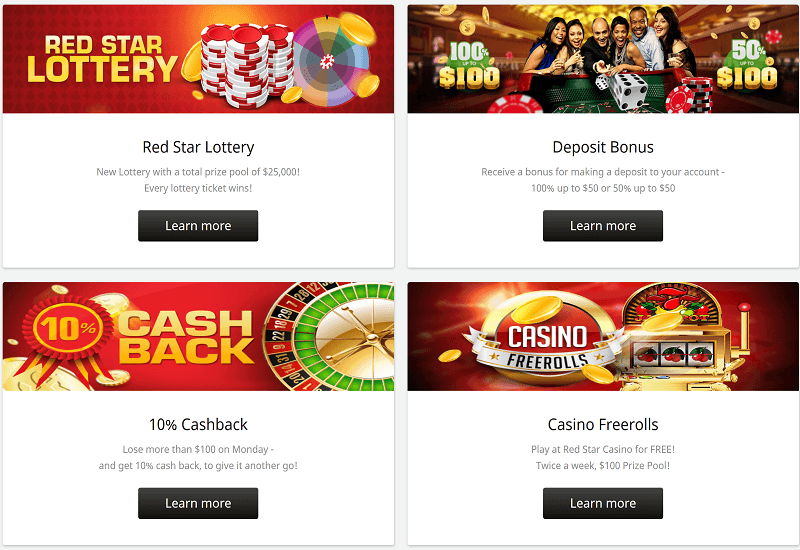The height and width of the screenshot is (550, 800).
Task: Click the Casino Freerolls heading
Action: coord(603,424)
